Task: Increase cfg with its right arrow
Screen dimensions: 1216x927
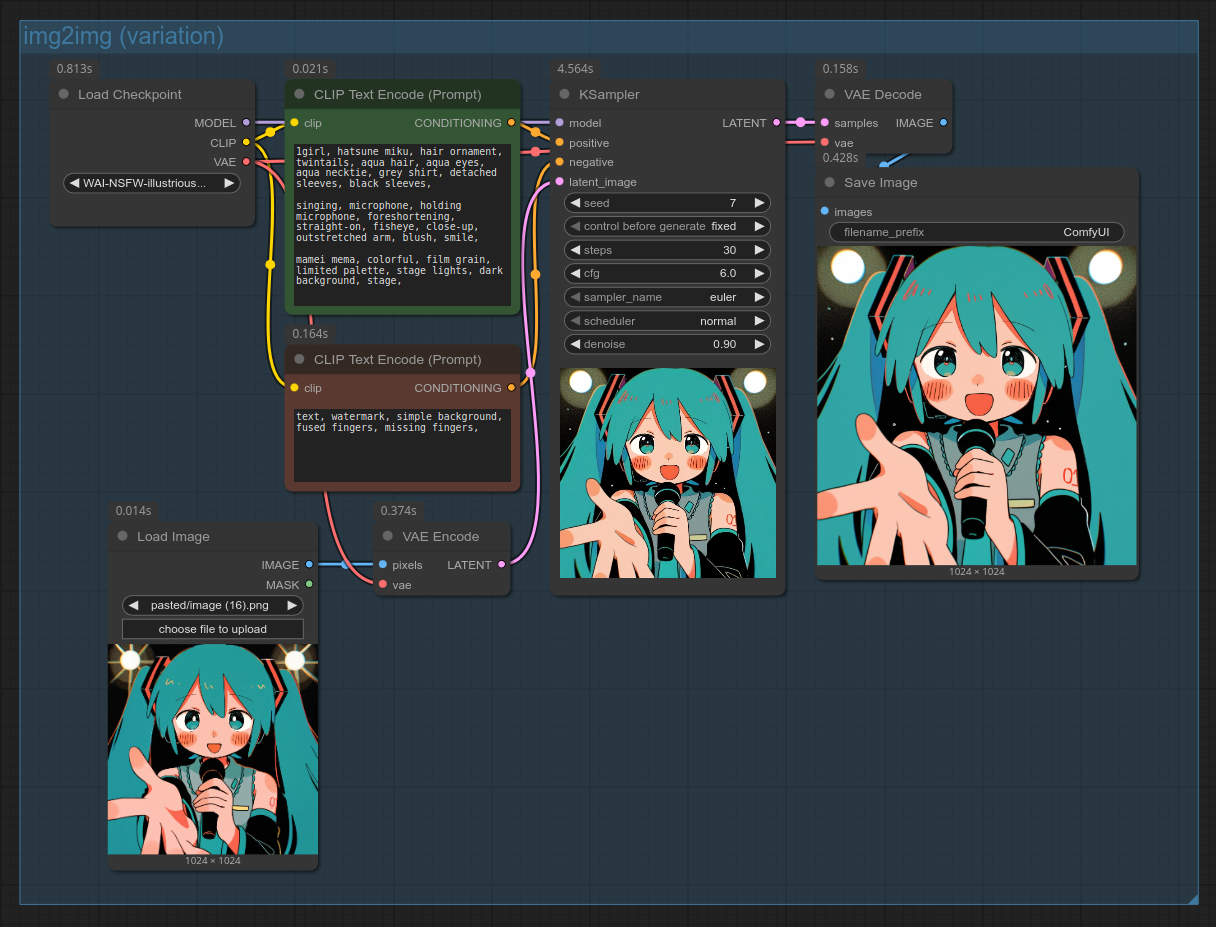Action: click(x=759, y=273)
